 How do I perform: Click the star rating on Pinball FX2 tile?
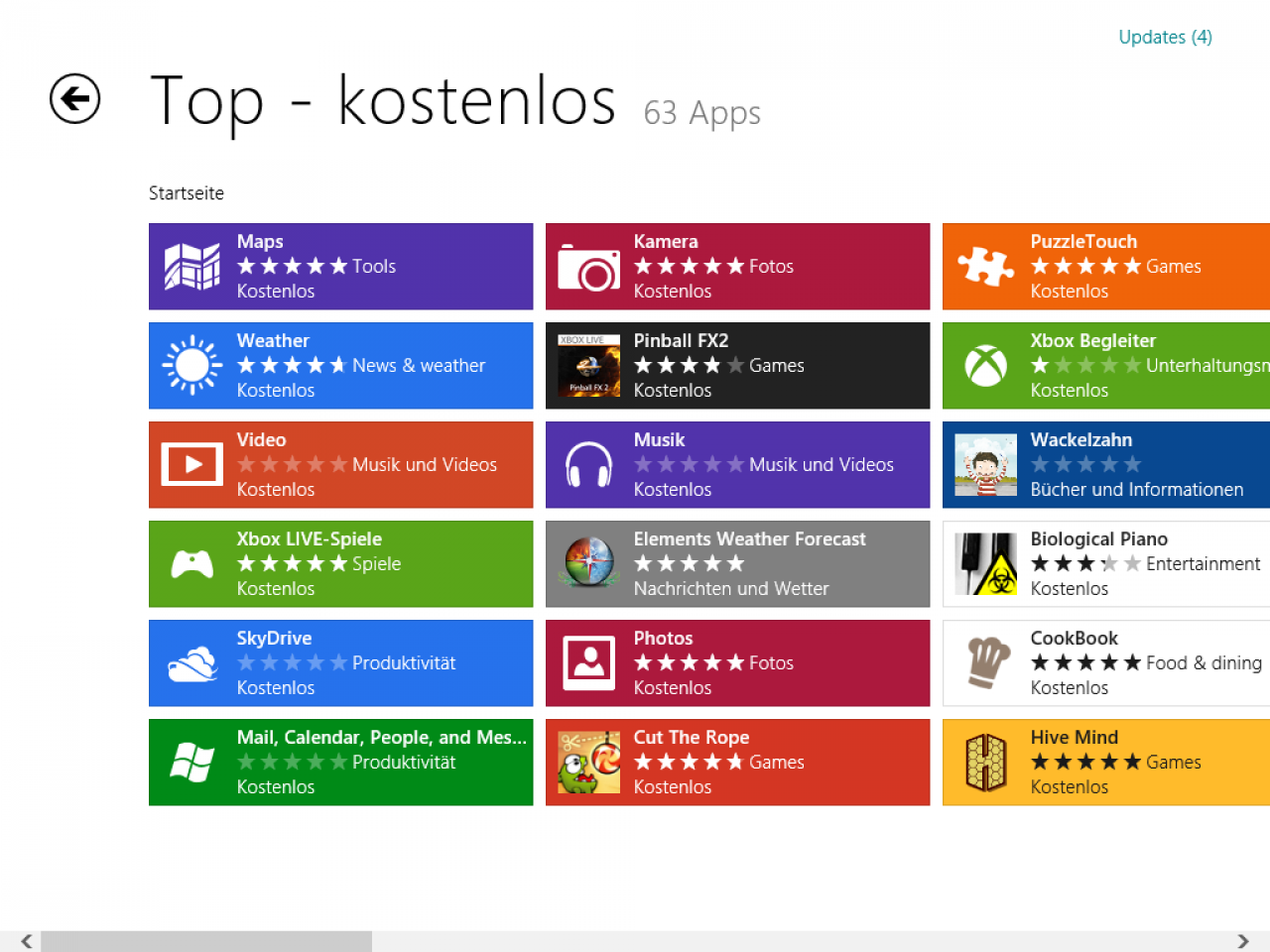pyautogui.click(x=689, y=365)
